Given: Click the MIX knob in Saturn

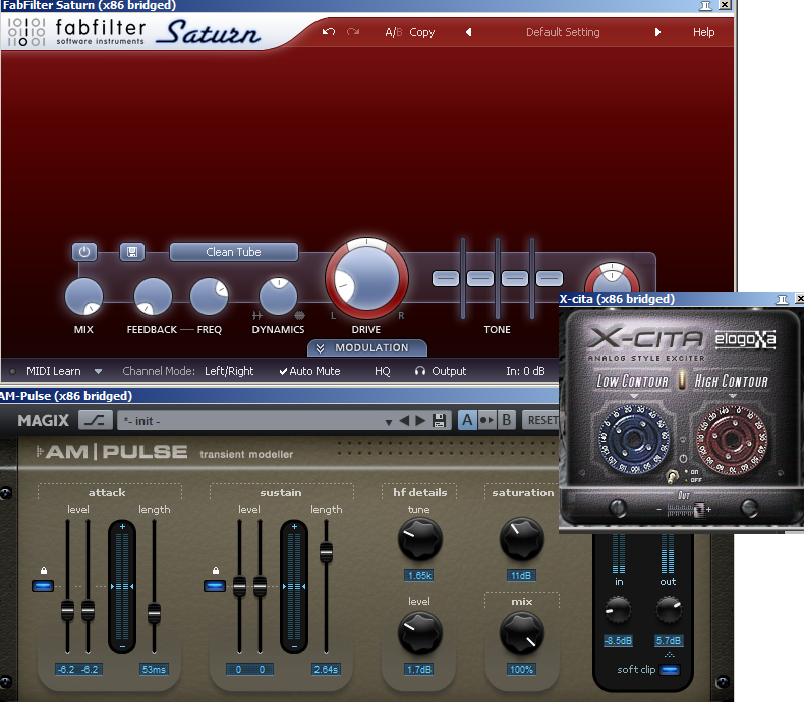Looking at the screenshot, I should 84,296.
